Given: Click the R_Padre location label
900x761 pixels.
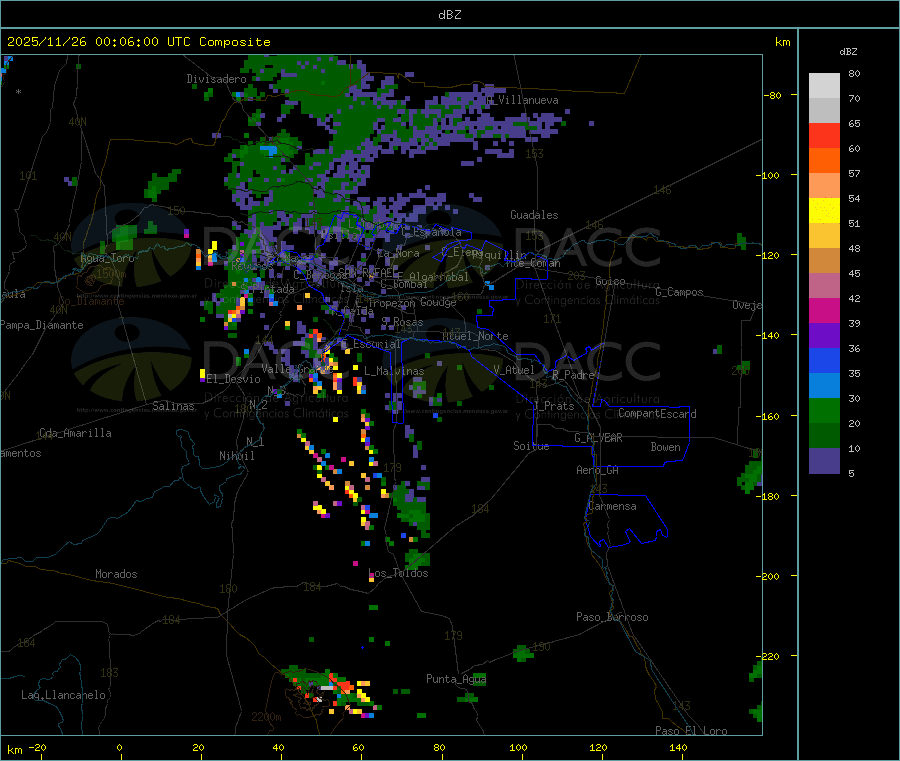Looking at the screenshot, I should coord(573,375).
